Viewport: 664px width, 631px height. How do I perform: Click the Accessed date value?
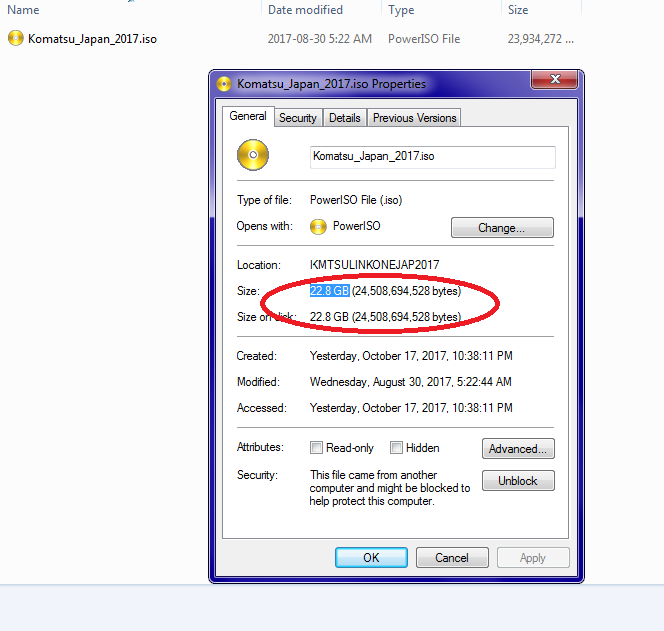411,408
